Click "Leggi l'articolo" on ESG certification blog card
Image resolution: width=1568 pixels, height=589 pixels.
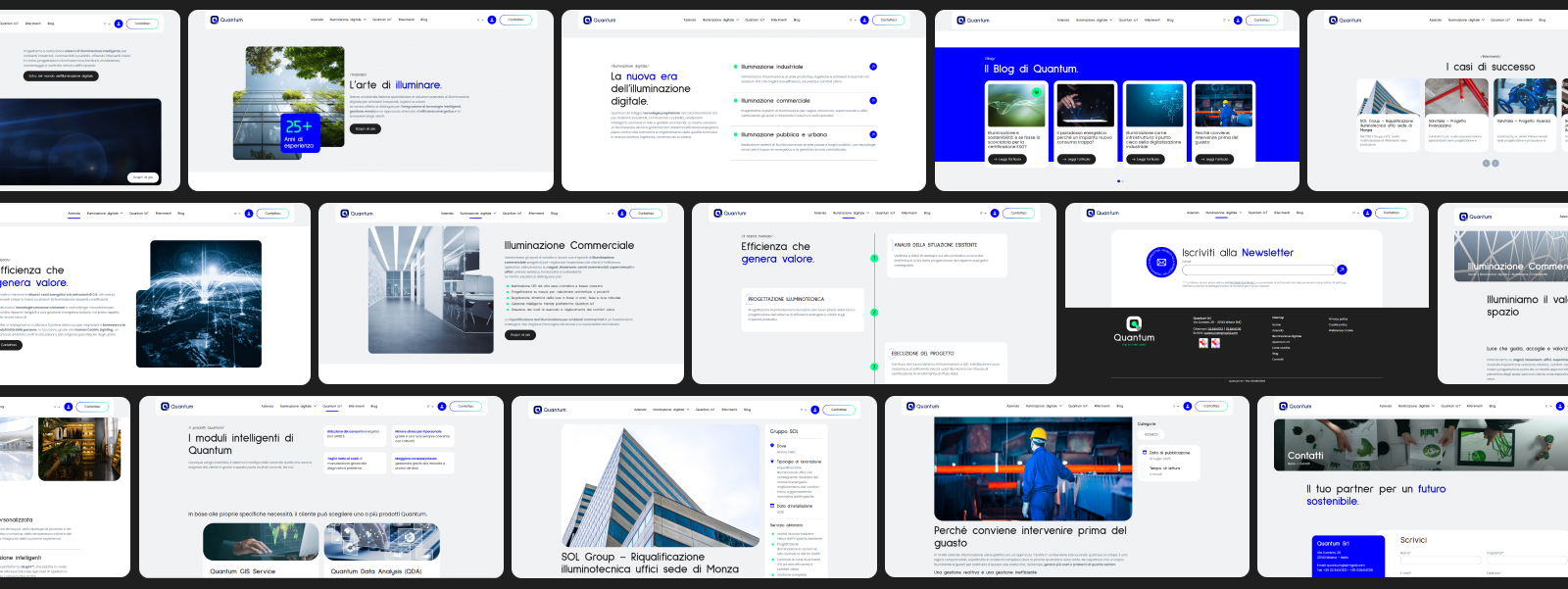coord(1007,159)
